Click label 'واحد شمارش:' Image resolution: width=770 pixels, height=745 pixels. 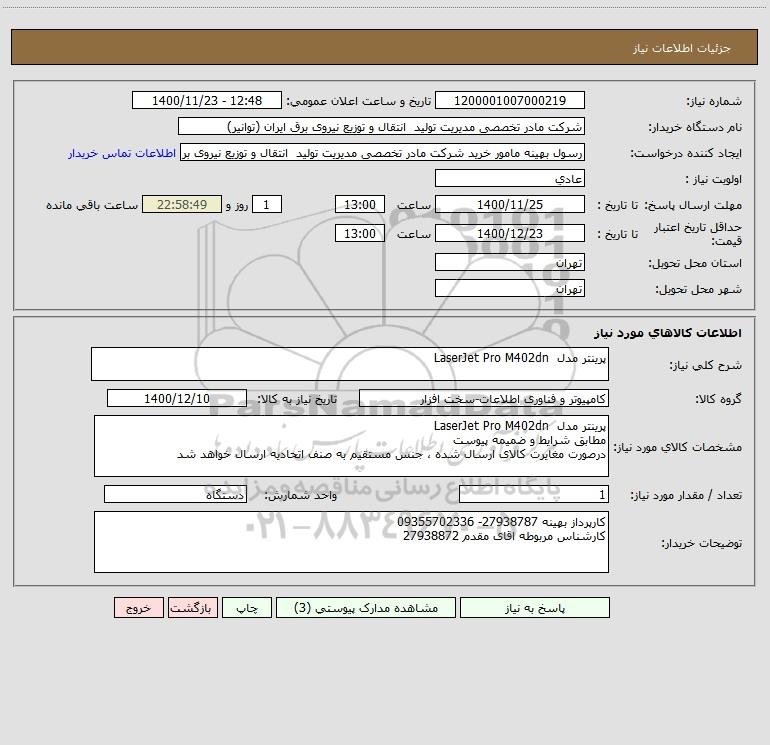(x=301, y=496)
